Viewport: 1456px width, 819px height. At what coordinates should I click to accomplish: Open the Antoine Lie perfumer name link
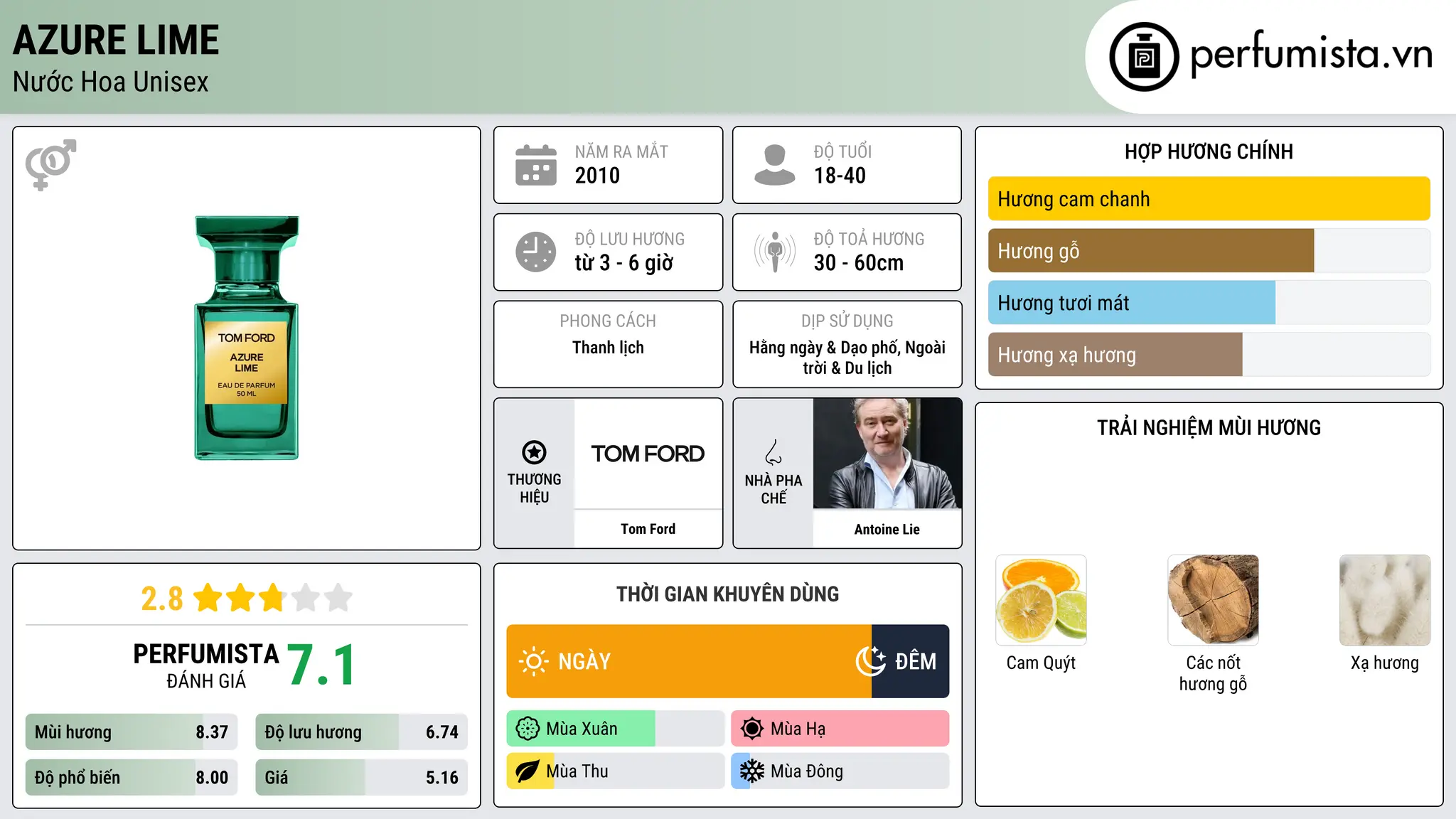(x=887, y=530)
